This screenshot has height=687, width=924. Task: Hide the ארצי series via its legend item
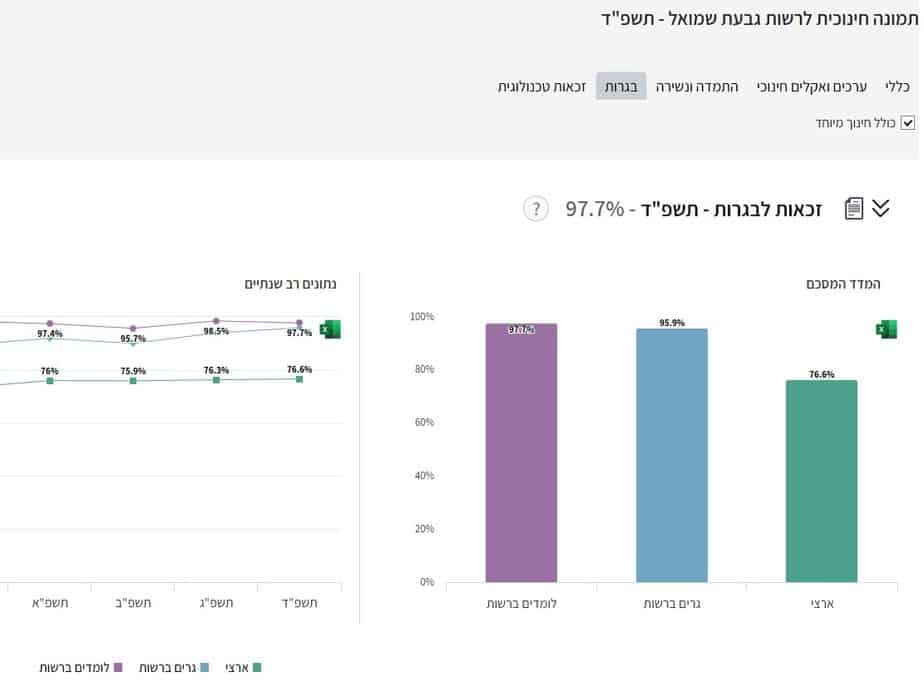(240, 667)
